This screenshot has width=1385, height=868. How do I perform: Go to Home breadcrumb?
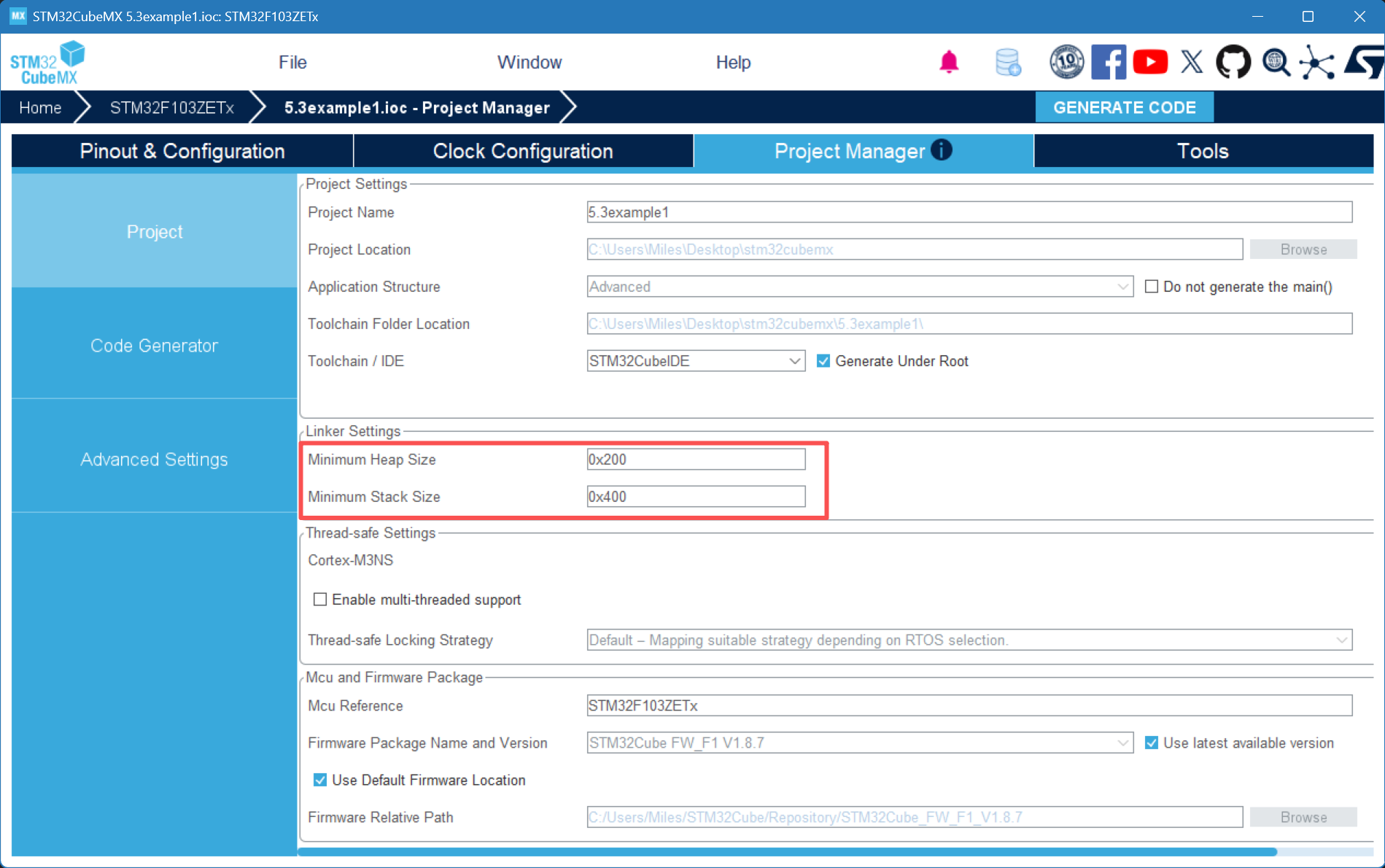[40, 107]
